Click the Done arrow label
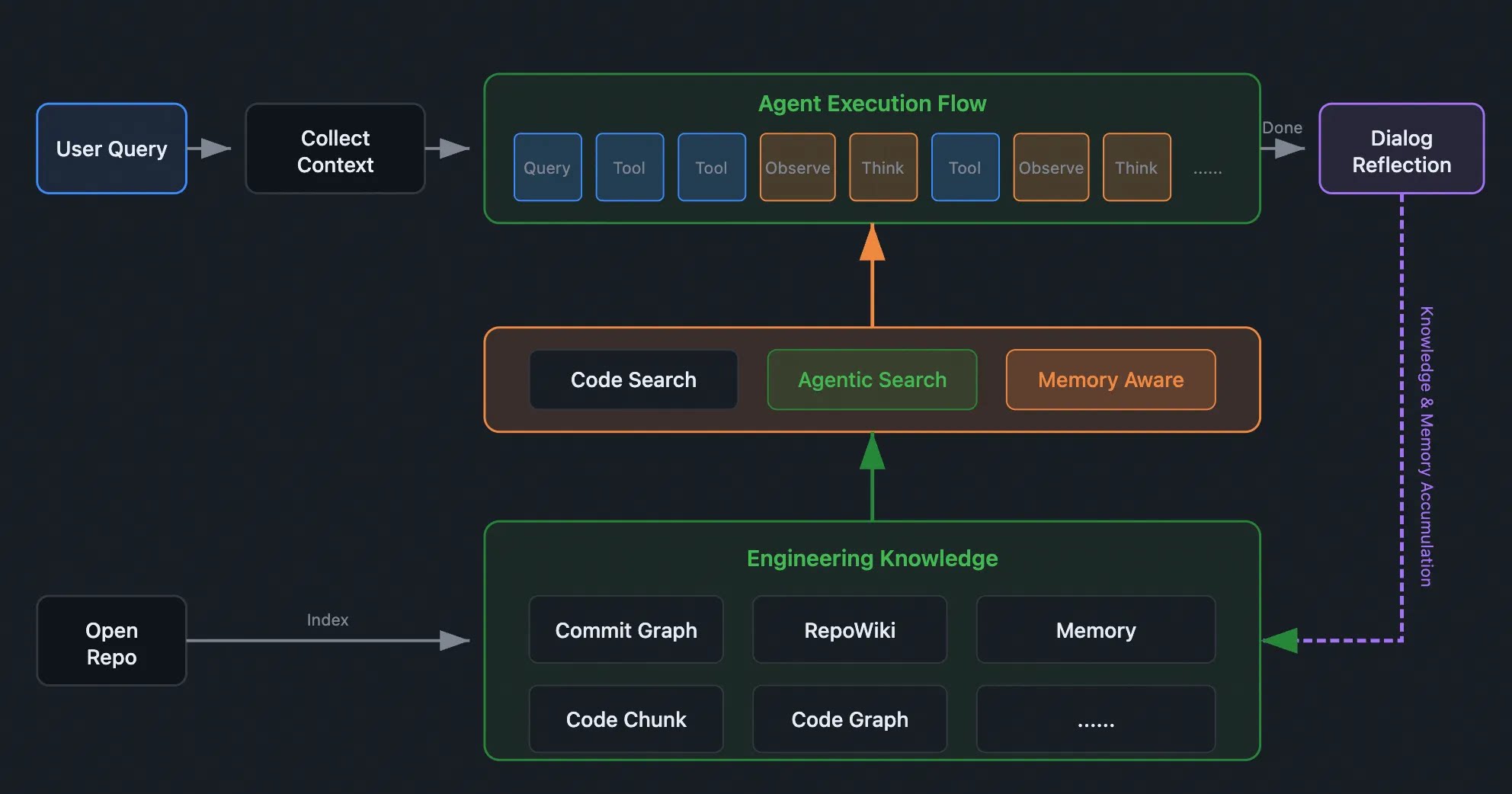 pos(1282,128)
